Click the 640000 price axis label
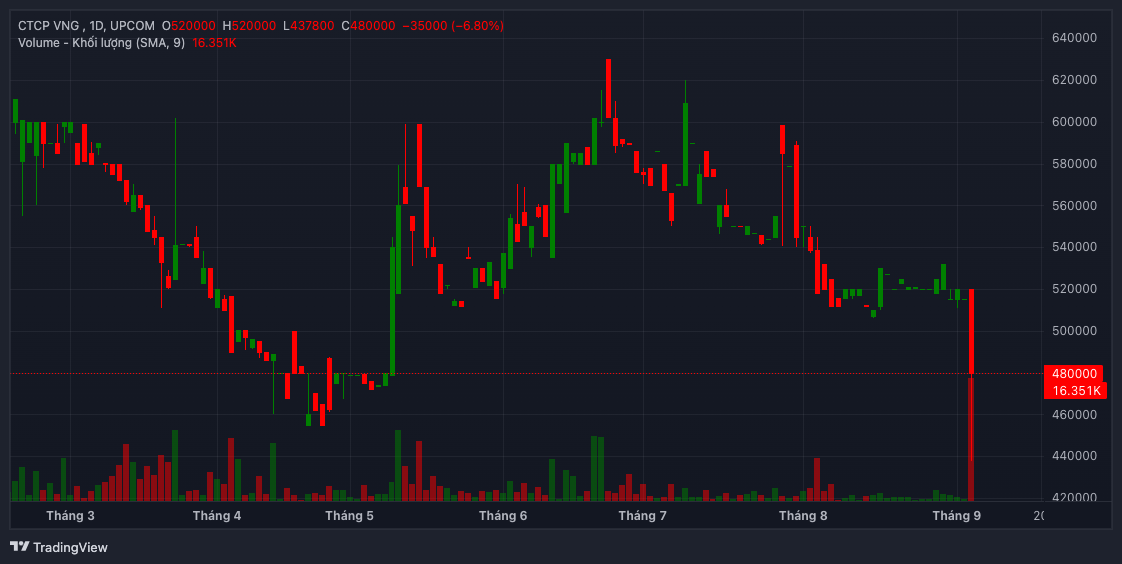The width and height of the screenshot is (1122, 564). (x=1074, y=38)
